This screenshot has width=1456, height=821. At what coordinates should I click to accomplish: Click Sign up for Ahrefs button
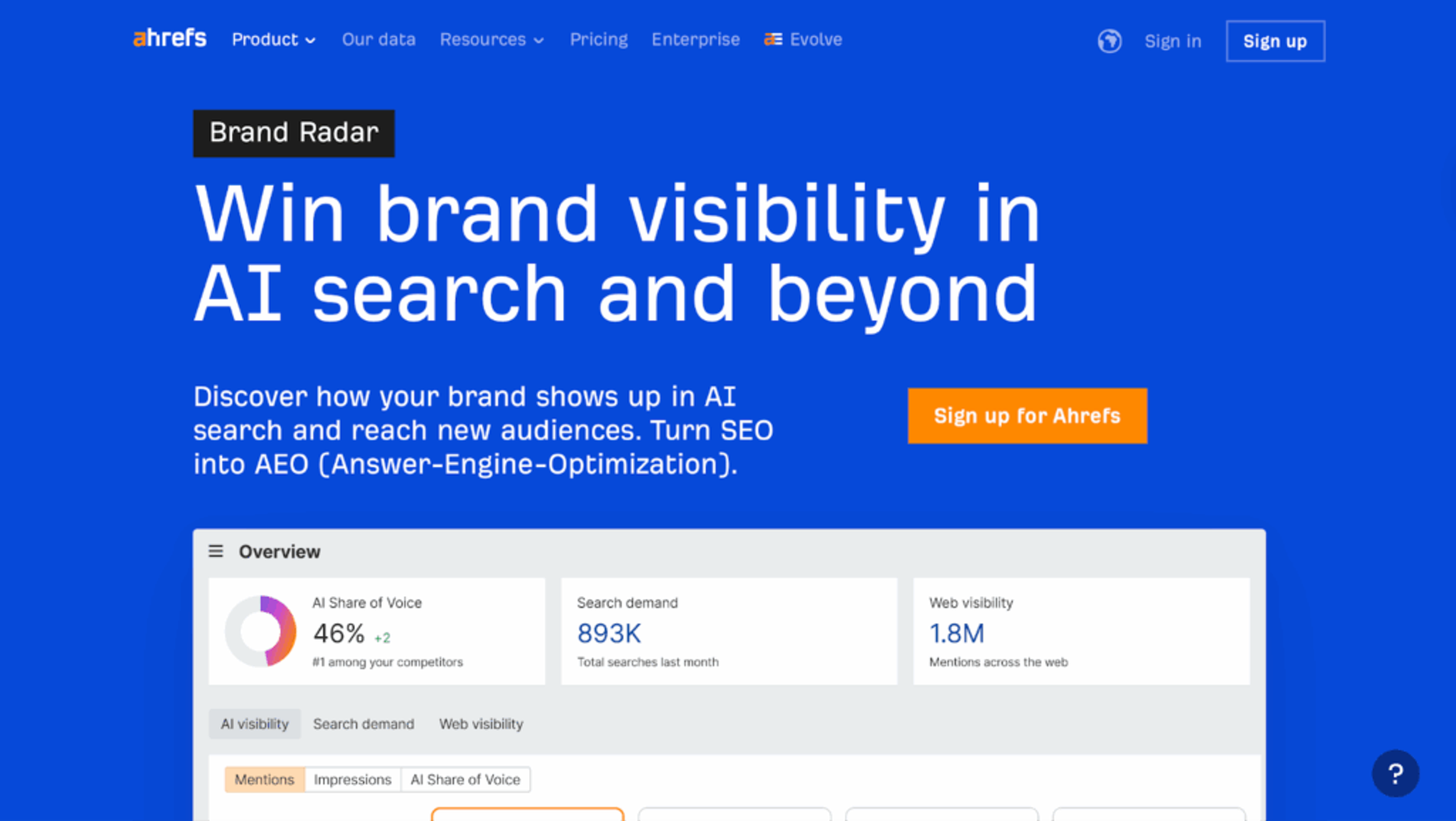click(x=1027, y=416)
